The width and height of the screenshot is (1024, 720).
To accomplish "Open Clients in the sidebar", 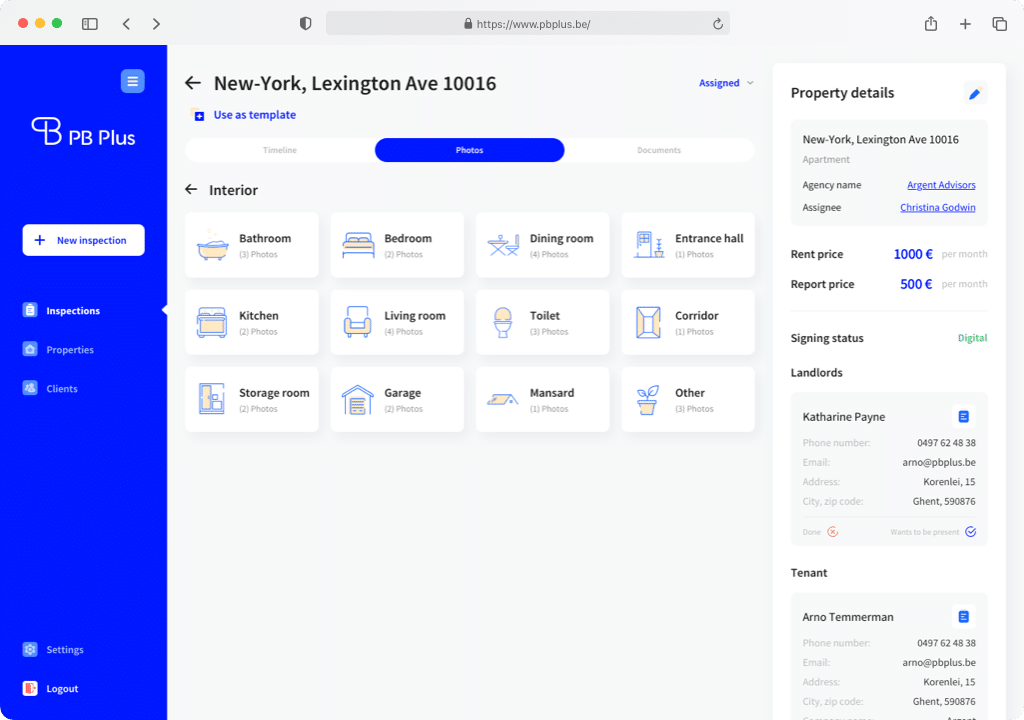I will point(62,389).
